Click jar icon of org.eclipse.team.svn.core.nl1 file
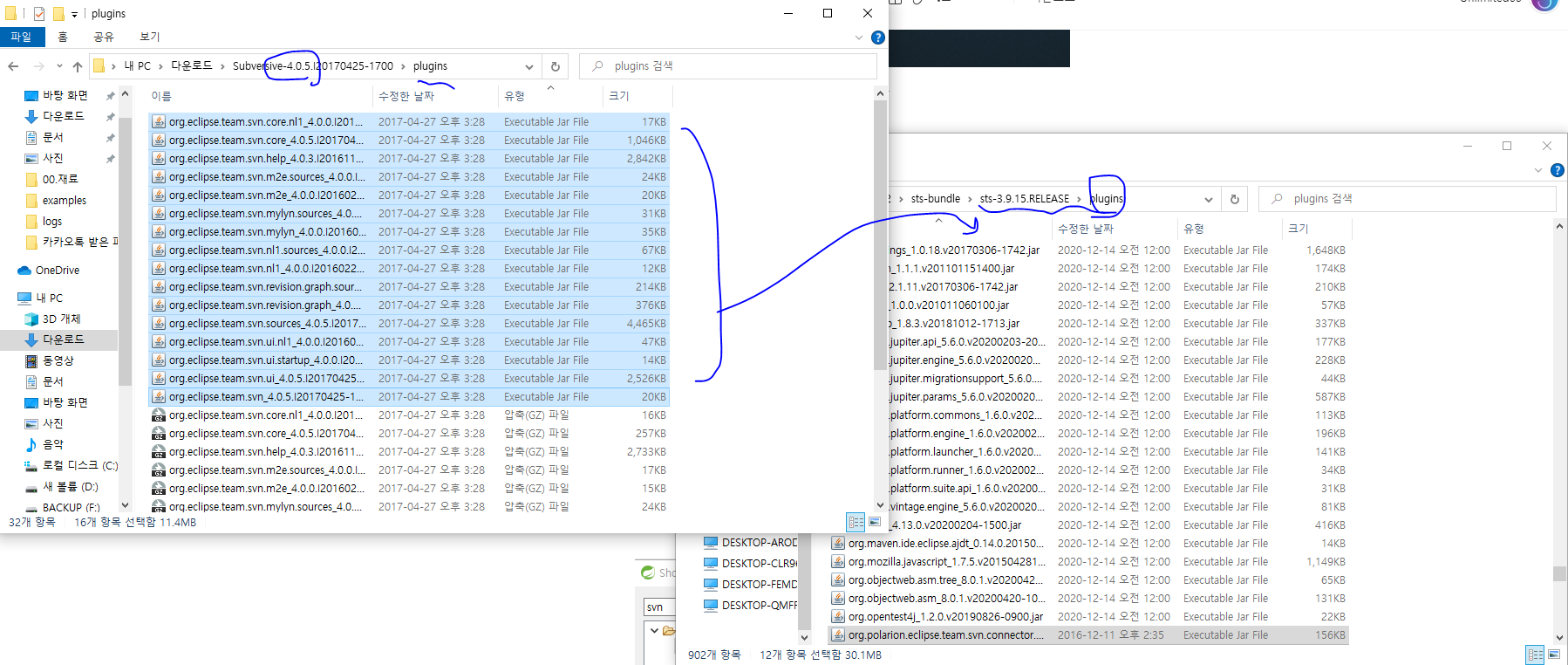 pyautogui.click(x=159, y=122)
